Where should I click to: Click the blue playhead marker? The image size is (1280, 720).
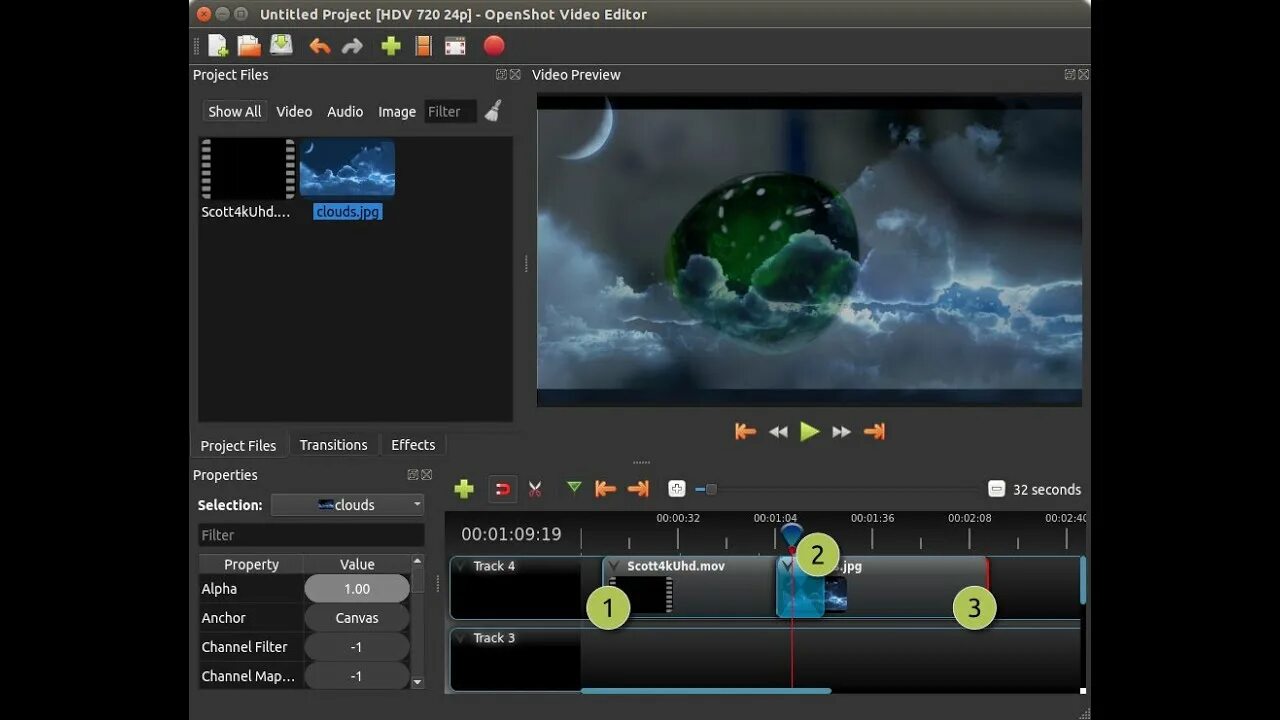[x=791, y=535]
